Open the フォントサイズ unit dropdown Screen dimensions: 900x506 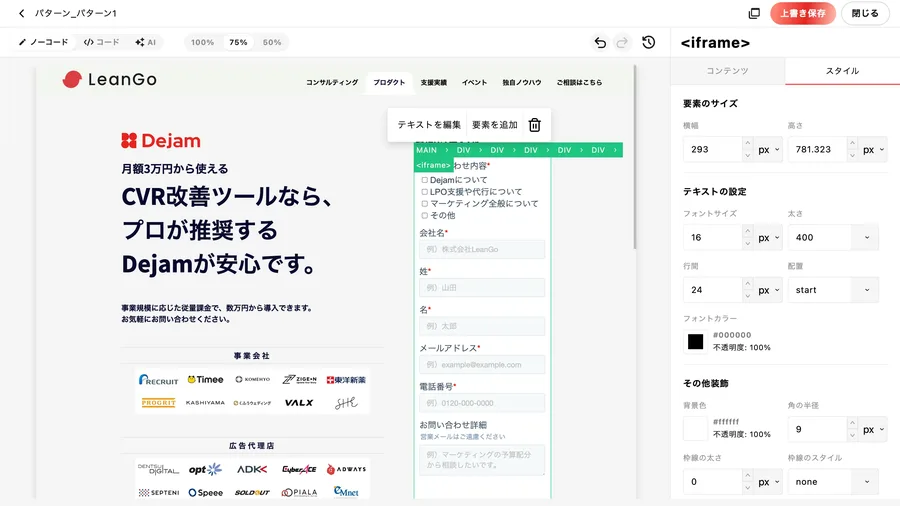(x=769, y=238)
